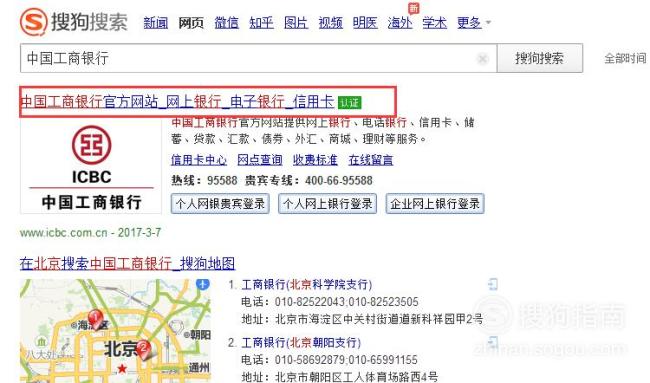The image size is (650, 383).
Task: Click the www.icbc.com.cn URL text
Action: [63, 233]
